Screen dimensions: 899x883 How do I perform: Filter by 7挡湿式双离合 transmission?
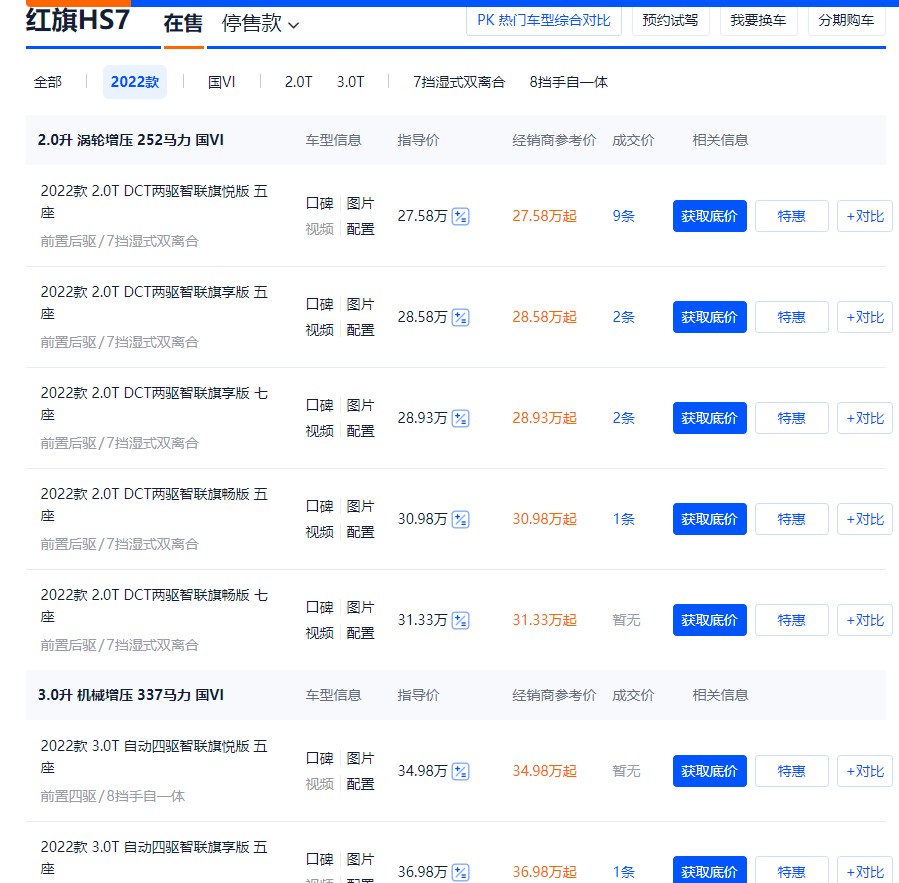[459, 82]
